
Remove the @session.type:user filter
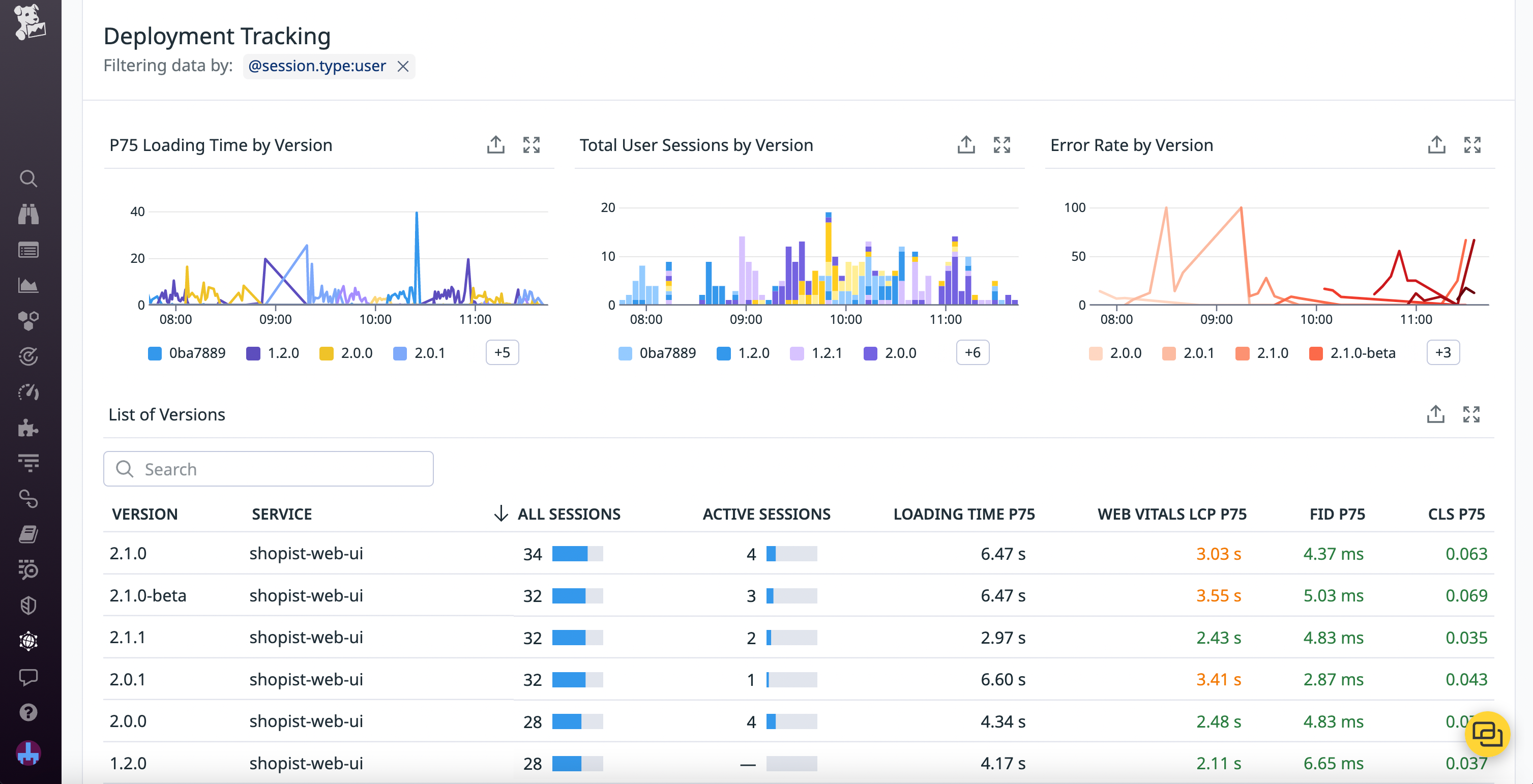tap(403, 67)
